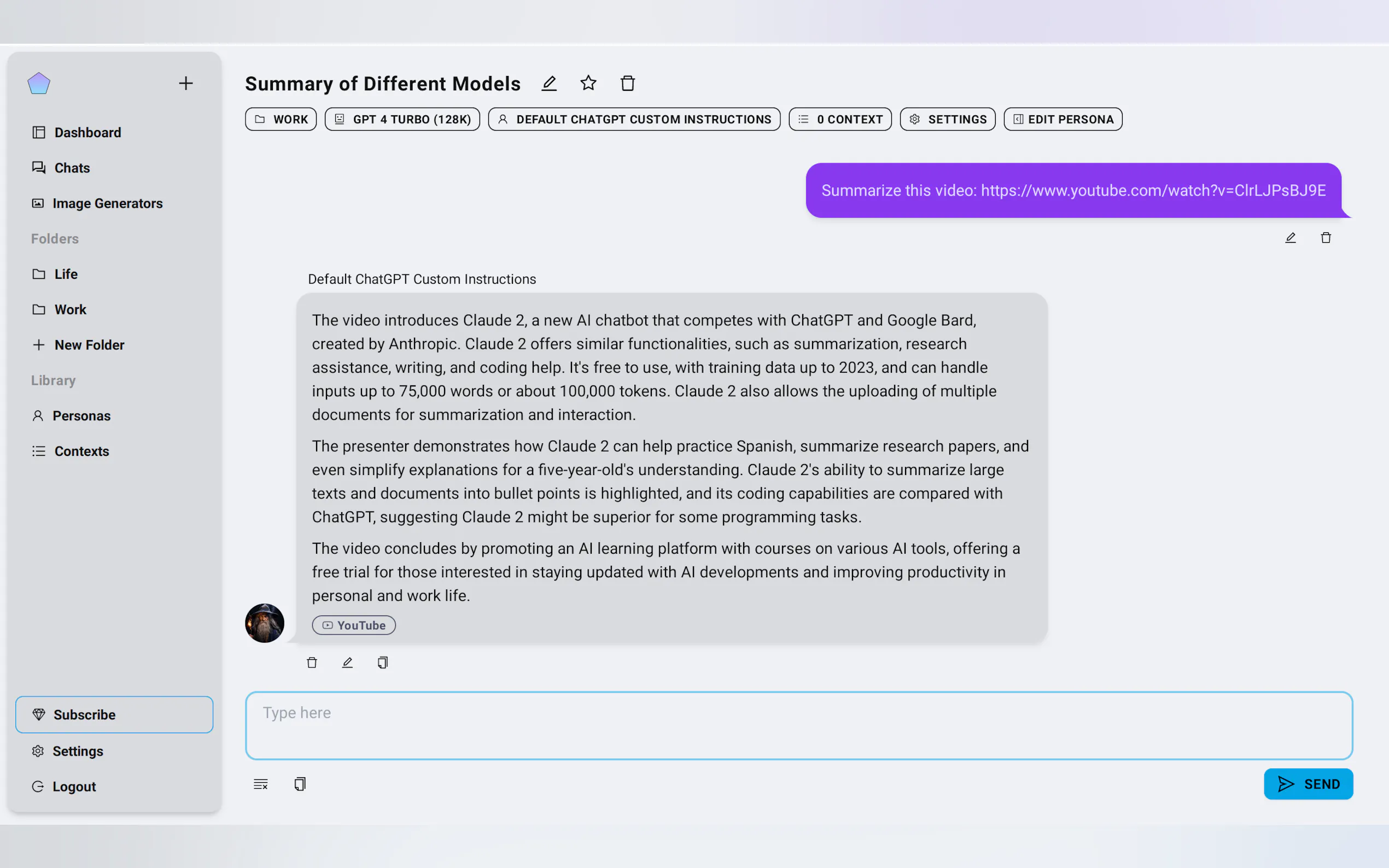Click the Subscribe button
This screenshot has height=868, width=1389.
114,715
